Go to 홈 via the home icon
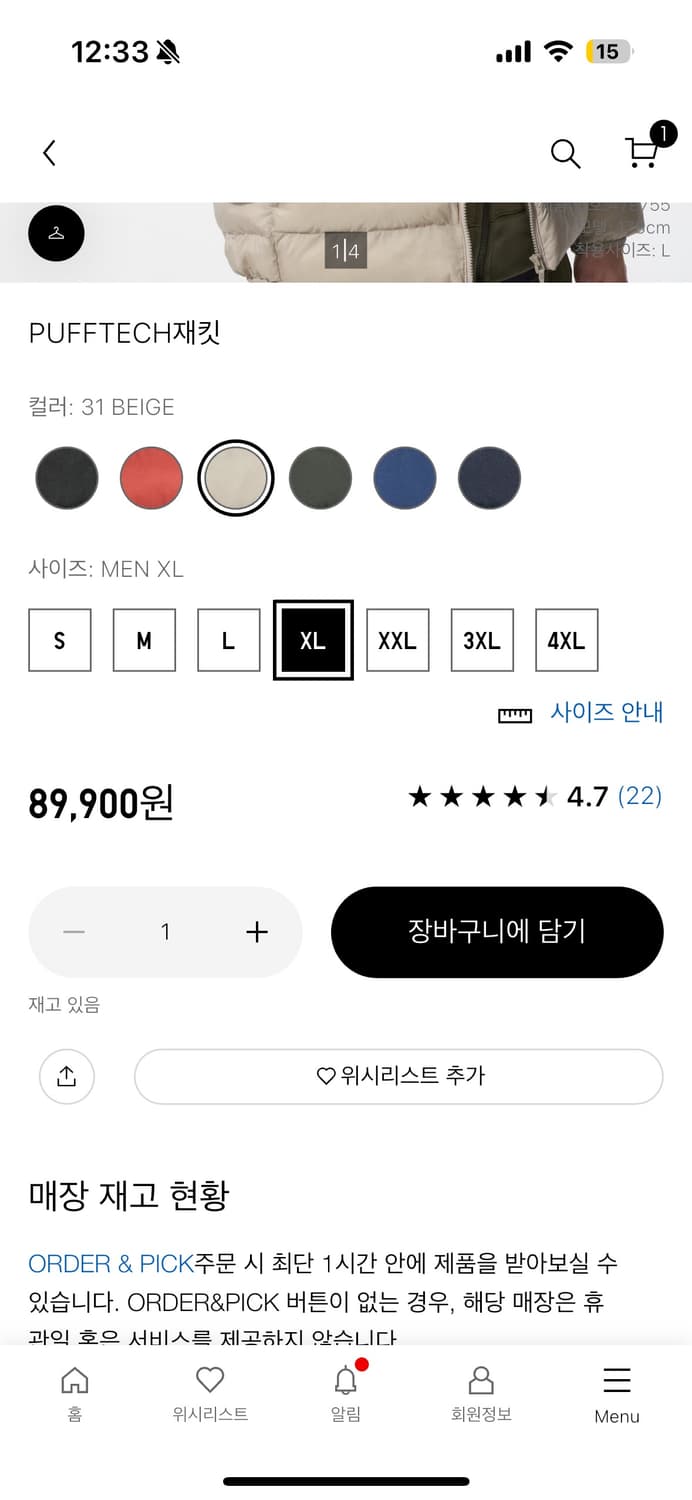Viewport: 692px width, 1500px height. click(75, 1392)
